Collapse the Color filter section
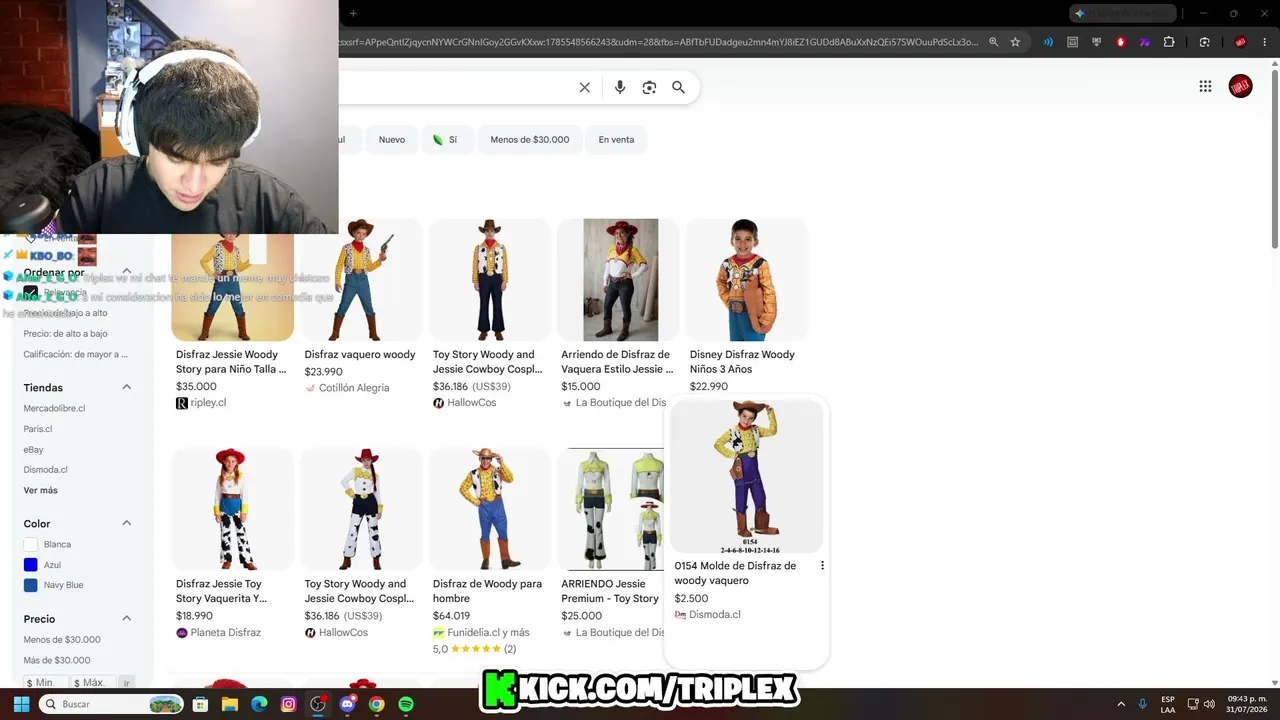 [127, 523]
